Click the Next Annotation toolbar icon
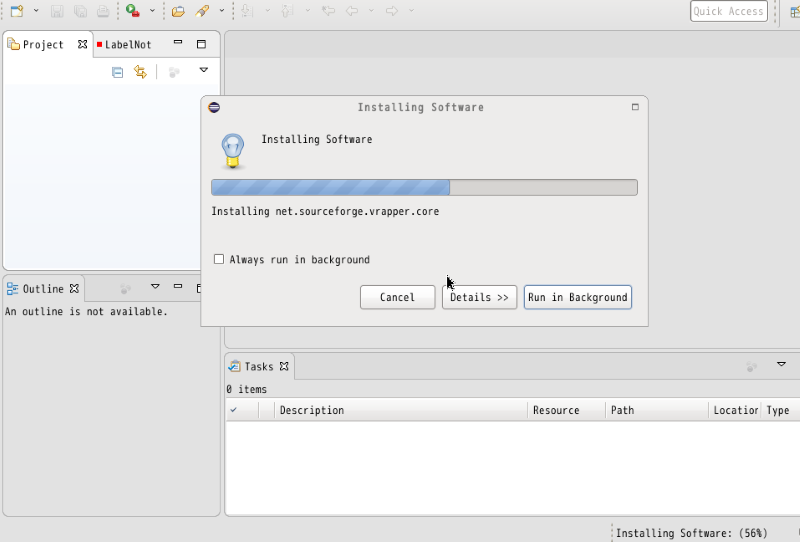 (x=247, y=11)
